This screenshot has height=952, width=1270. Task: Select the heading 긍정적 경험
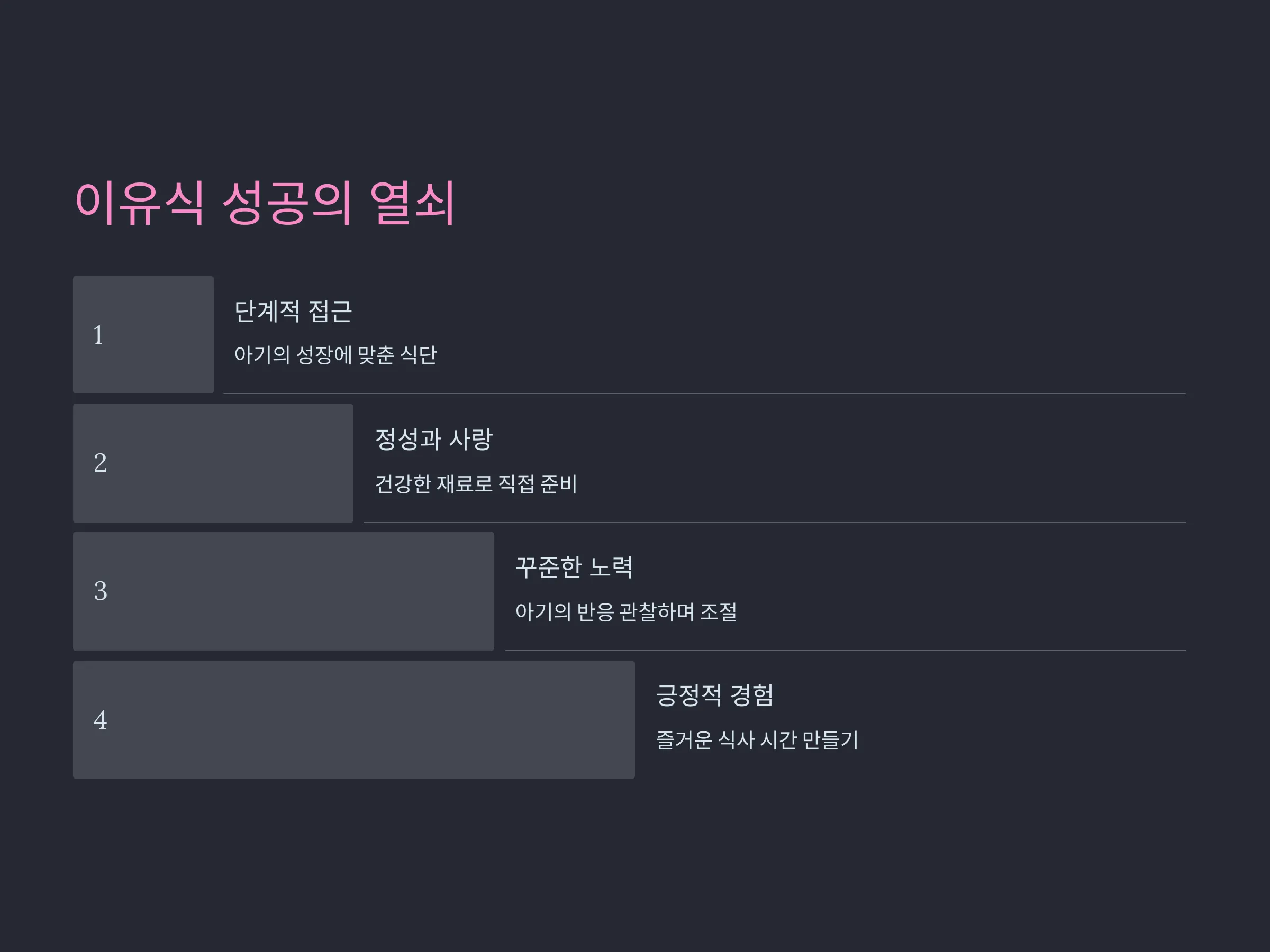point(715,695)
